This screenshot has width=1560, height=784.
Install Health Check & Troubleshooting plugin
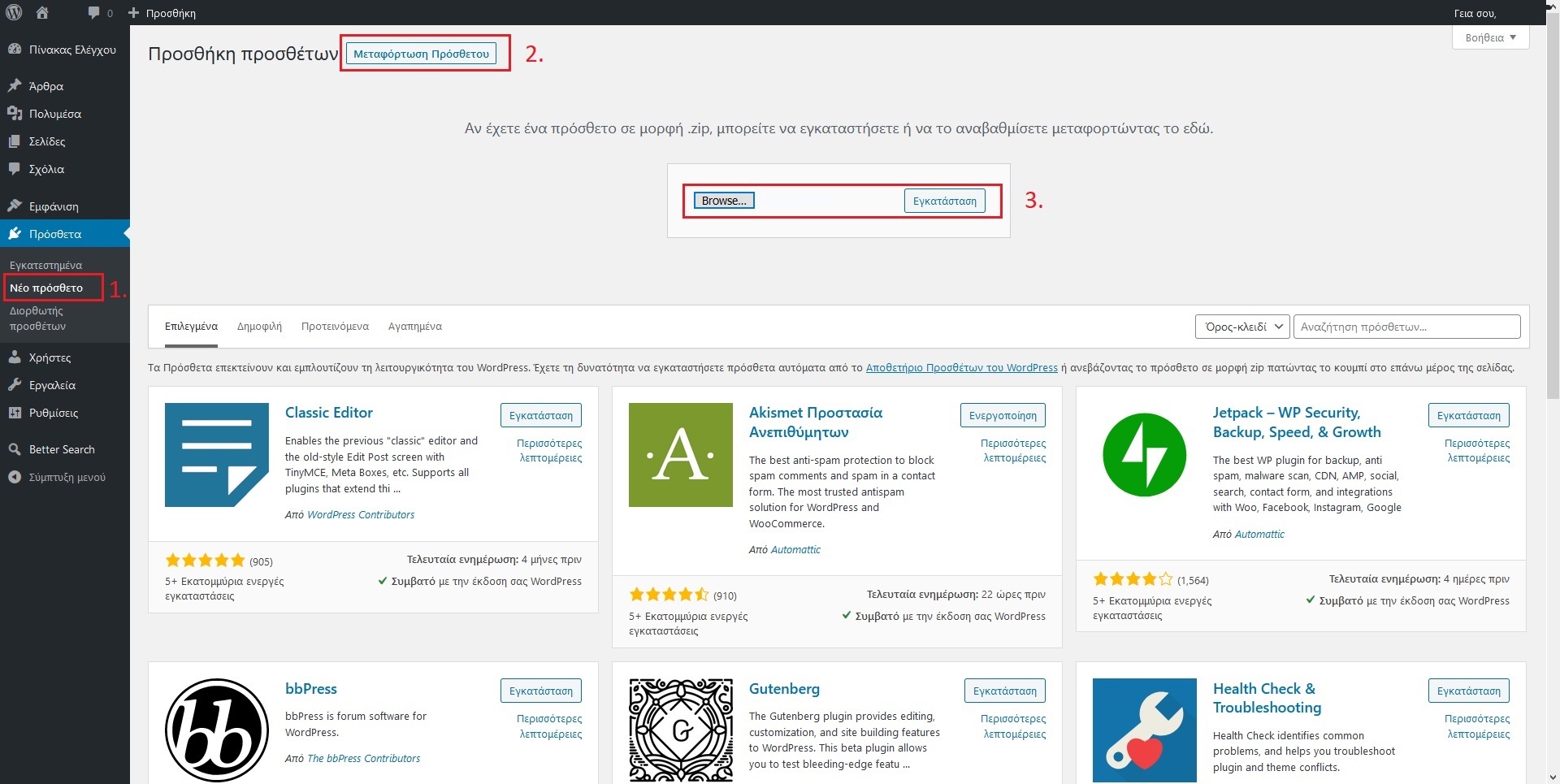[x=1469, y=691]
